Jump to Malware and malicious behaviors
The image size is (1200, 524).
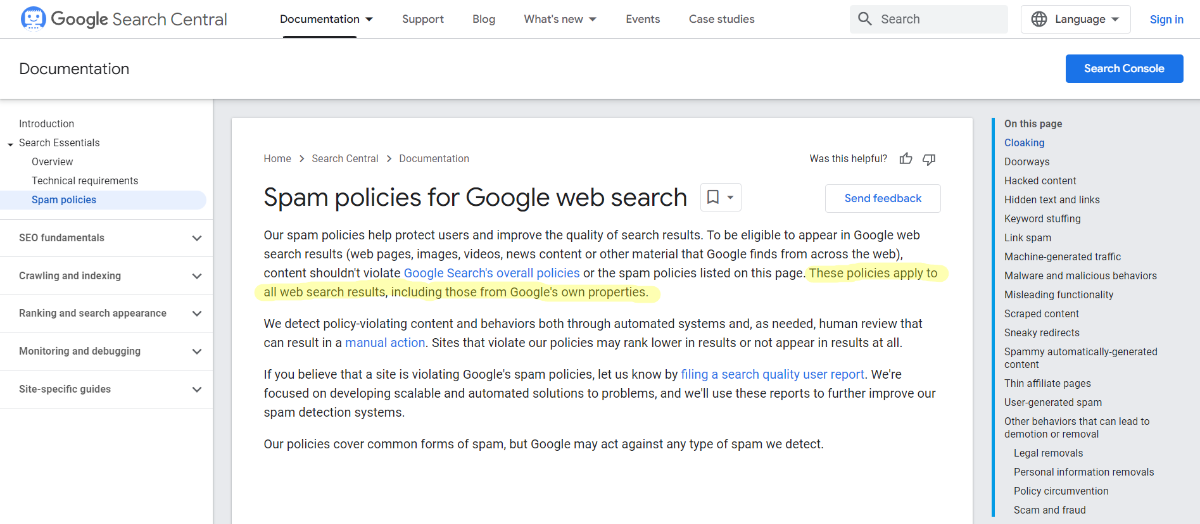1080,276
